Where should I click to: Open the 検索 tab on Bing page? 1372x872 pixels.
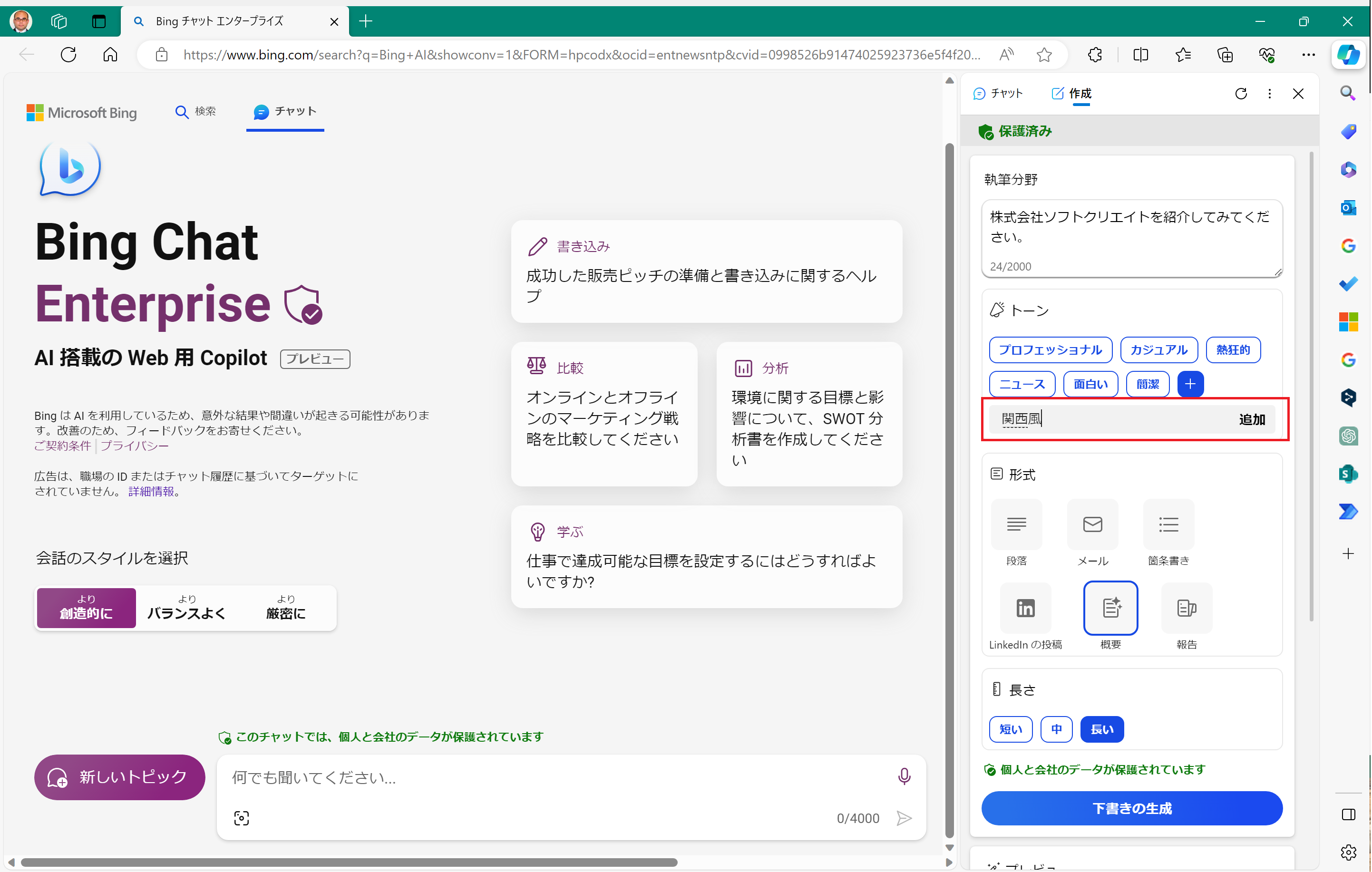(195, 112)
